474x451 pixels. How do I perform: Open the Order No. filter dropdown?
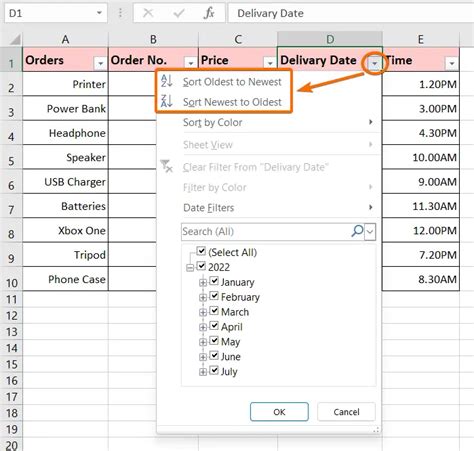coord(190,63)
